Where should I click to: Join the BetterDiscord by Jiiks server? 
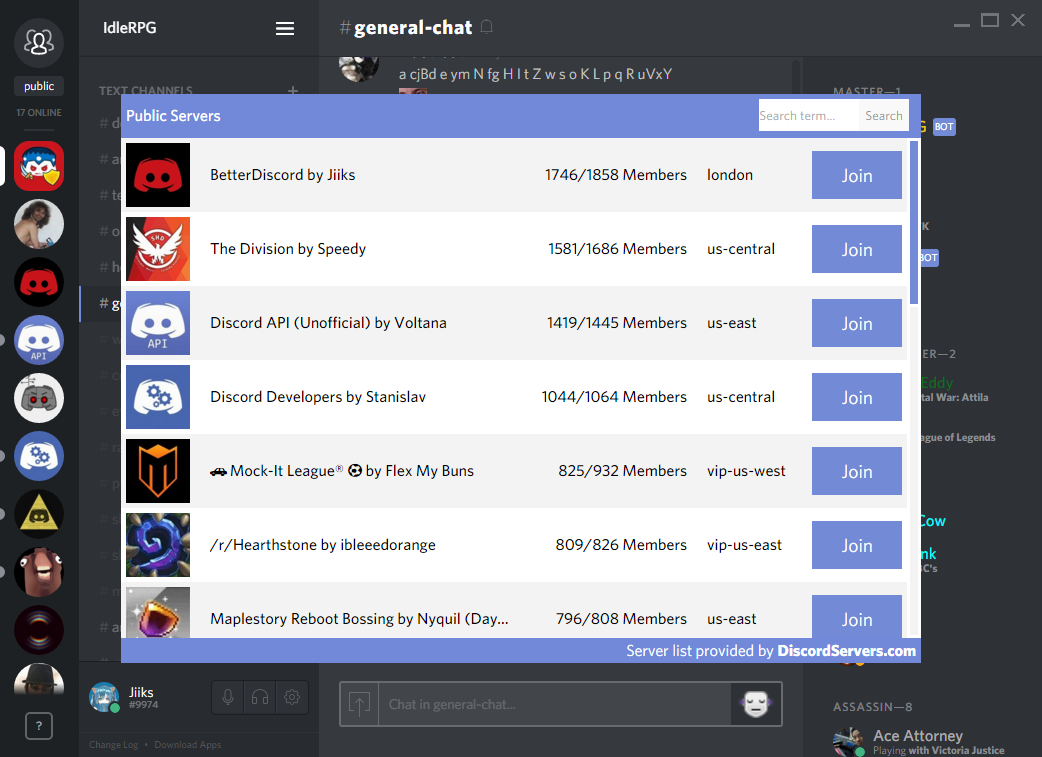coord(857,175)
